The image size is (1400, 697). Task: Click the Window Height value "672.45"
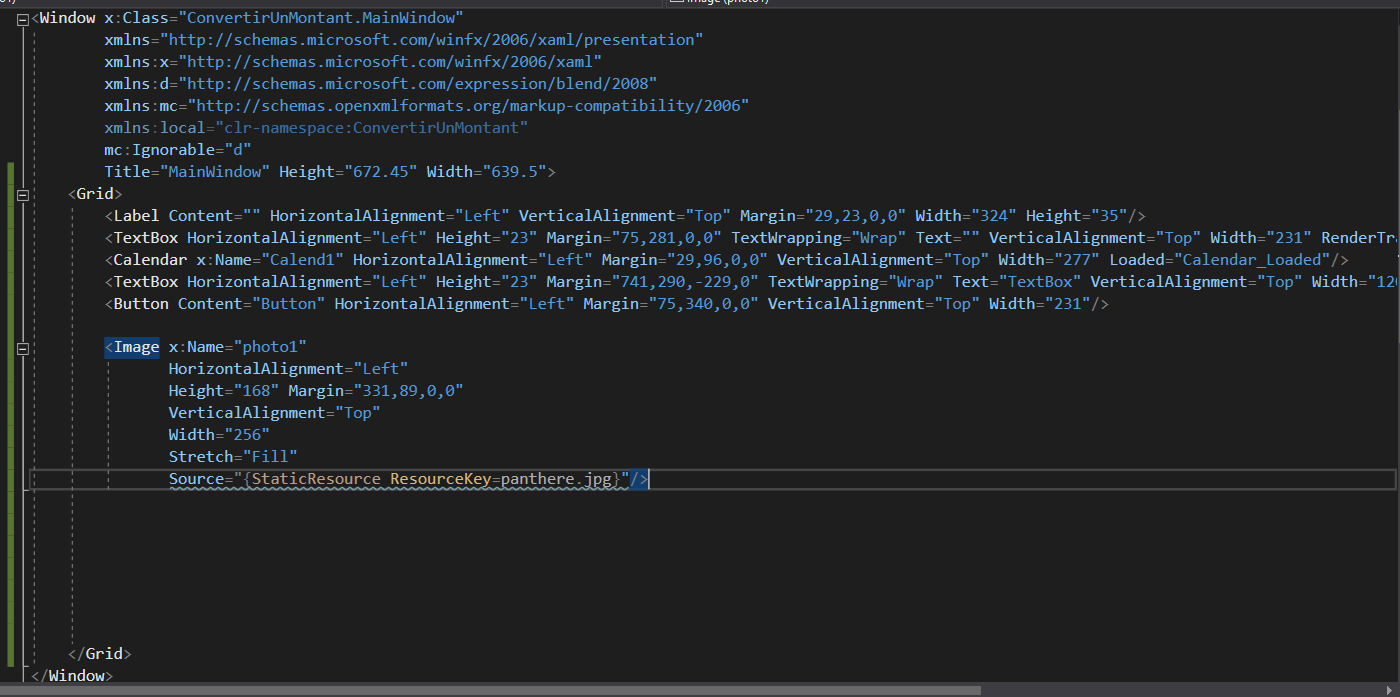click(379, 172)
